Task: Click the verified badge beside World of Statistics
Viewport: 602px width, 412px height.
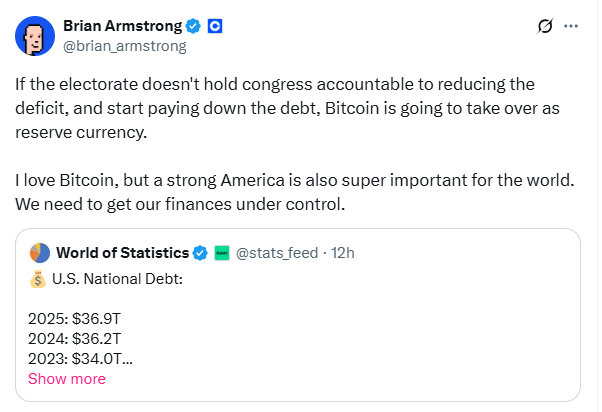Action: click(x=200, y=253)
